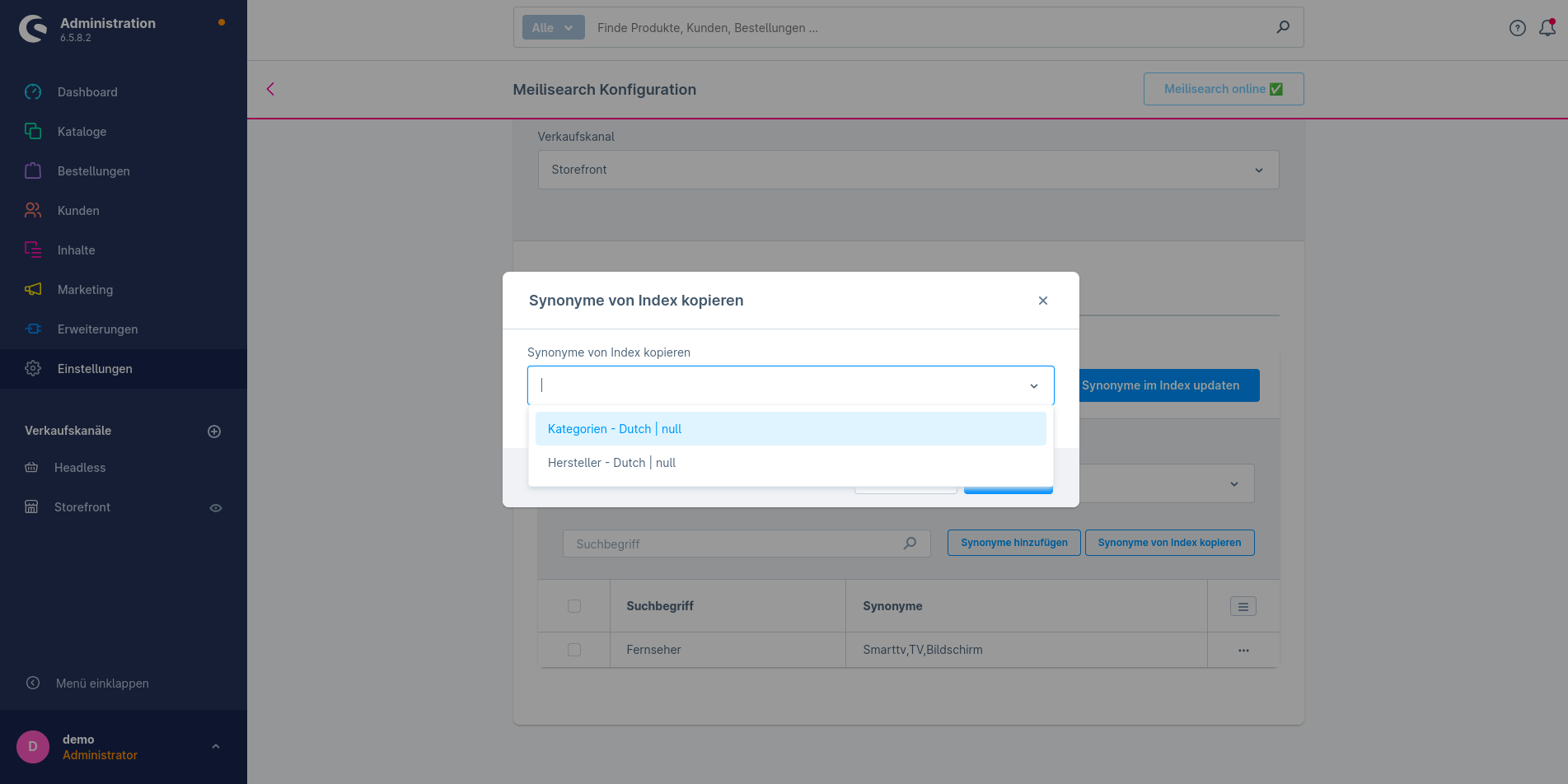Open the help icon in header
1568x784 pixels.
tap(1518, 28)
